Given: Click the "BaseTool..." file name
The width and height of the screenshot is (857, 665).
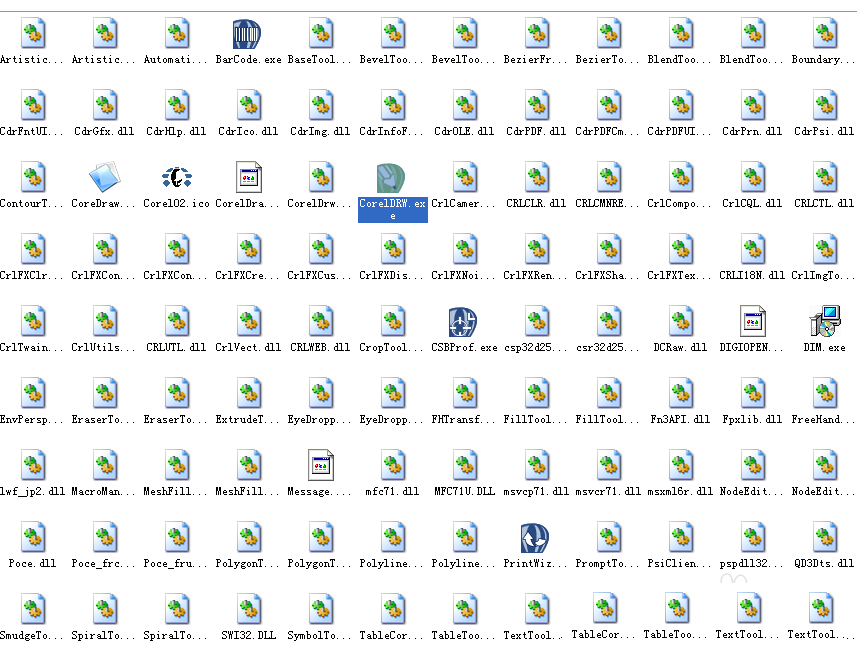Looking at the screenshot, I should tap(320, 60).
